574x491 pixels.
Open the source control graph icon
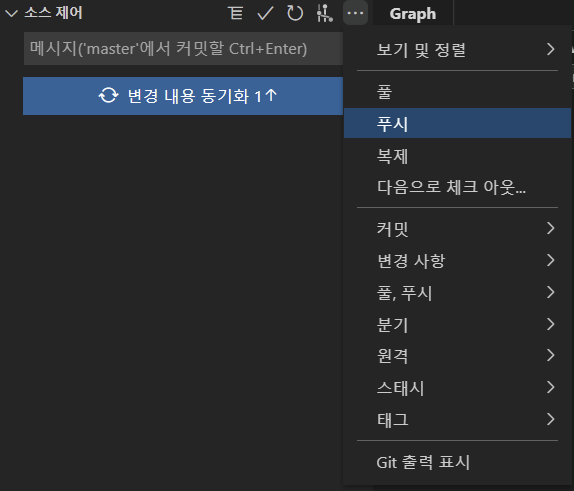(325, 14)
